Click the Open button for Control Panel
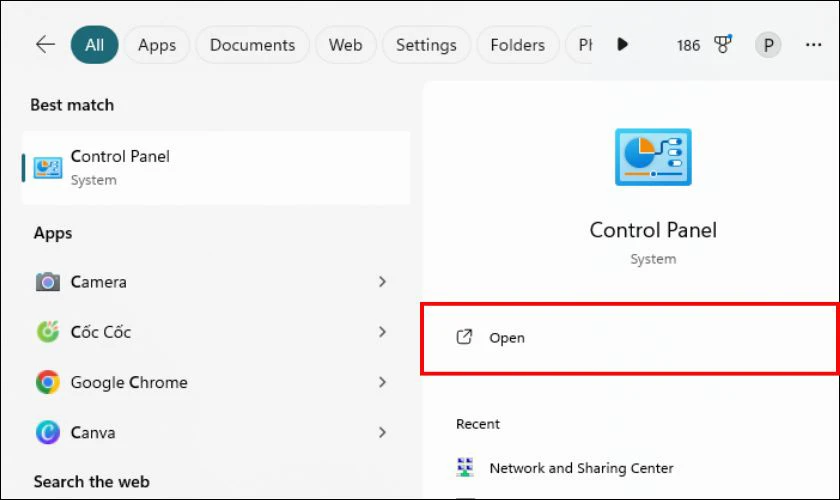 click(x=630, y=338)
